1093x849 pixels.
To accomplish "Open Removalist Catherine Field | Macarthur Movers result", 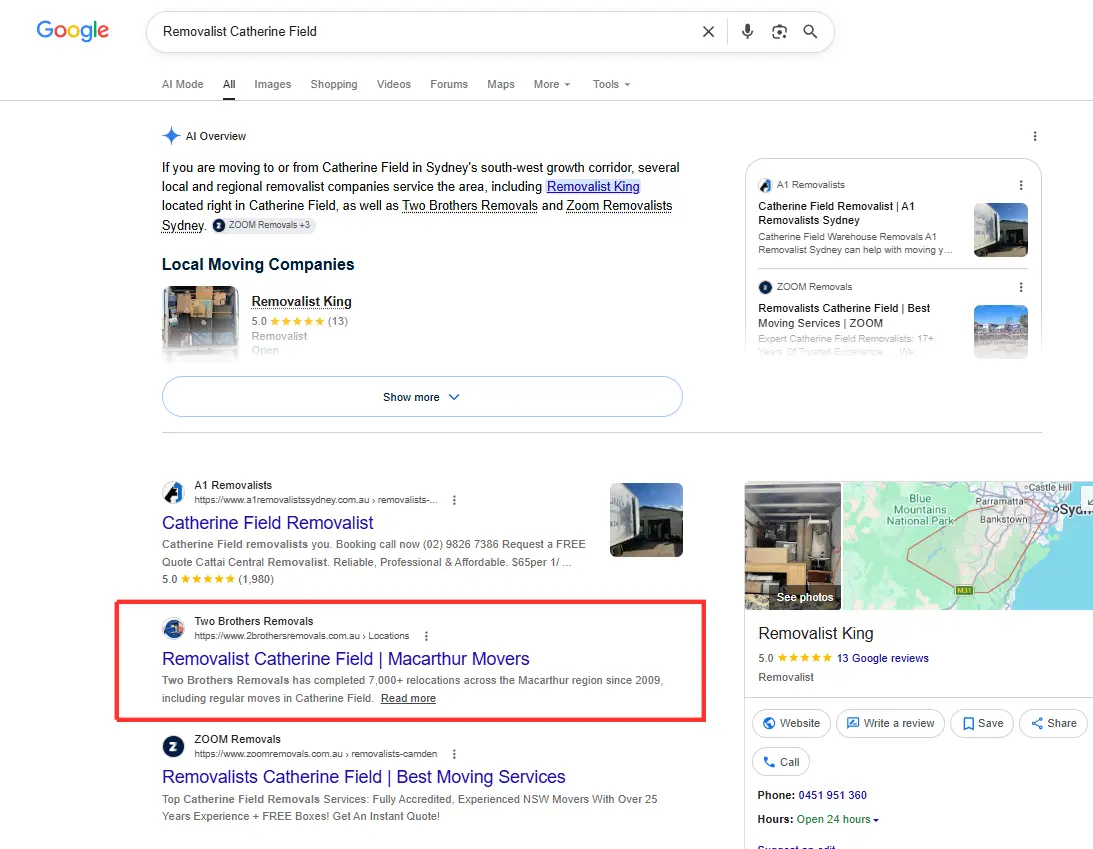I will (346, 659).
